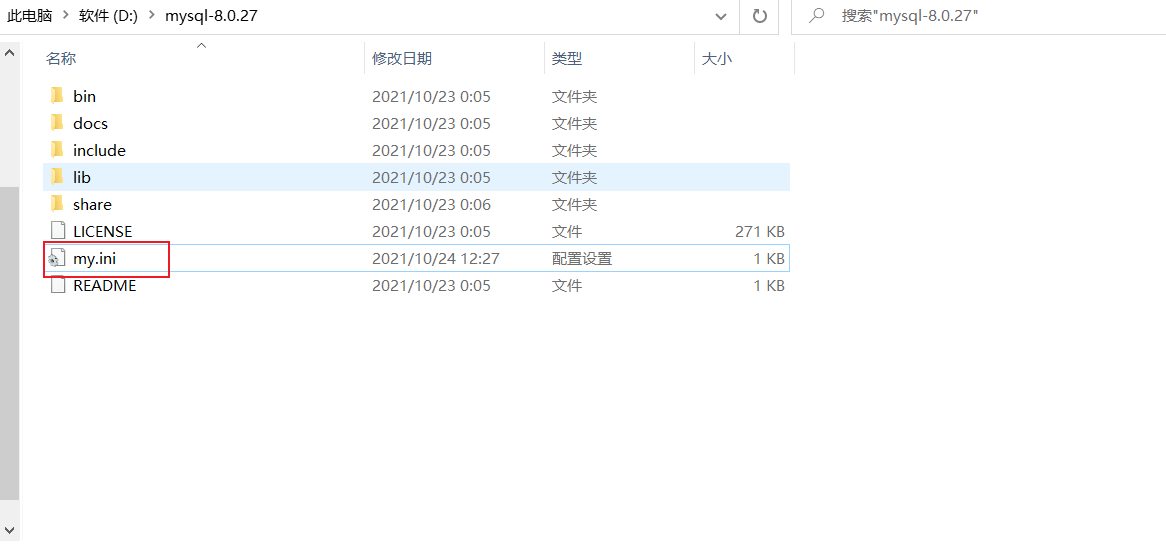
Task: Select the LICENSE file name
Action: (x=103, y=231)
